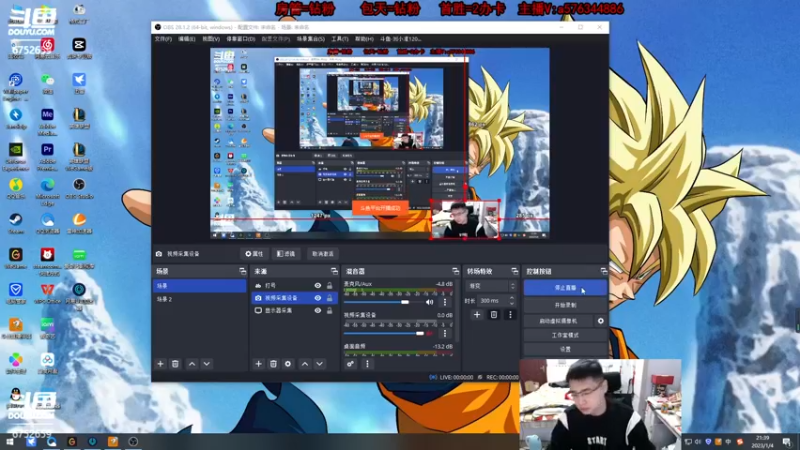The image size is (800, 450).
Task: Pop out the 混音器 mixer dock
Action: click(x=456, y=271)
